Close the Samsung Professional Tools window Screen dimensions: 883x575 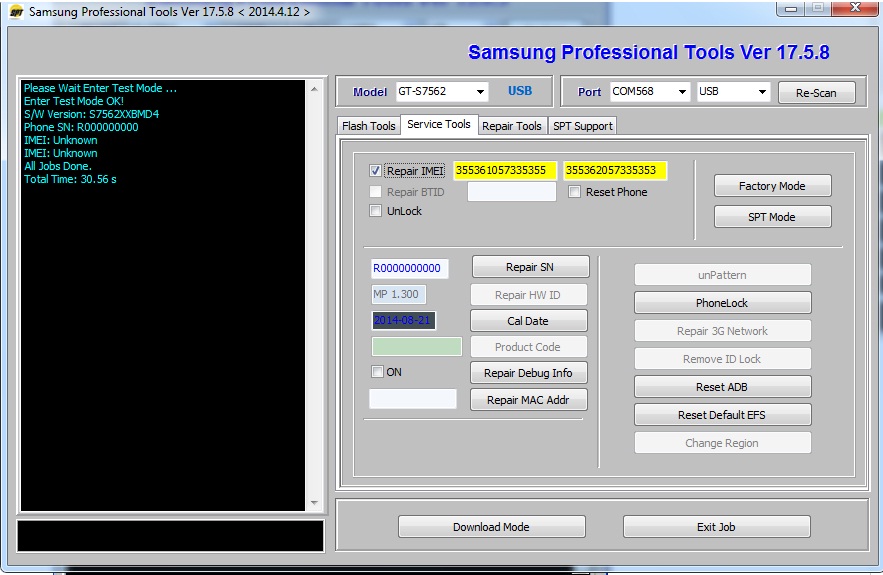[855, 8]
